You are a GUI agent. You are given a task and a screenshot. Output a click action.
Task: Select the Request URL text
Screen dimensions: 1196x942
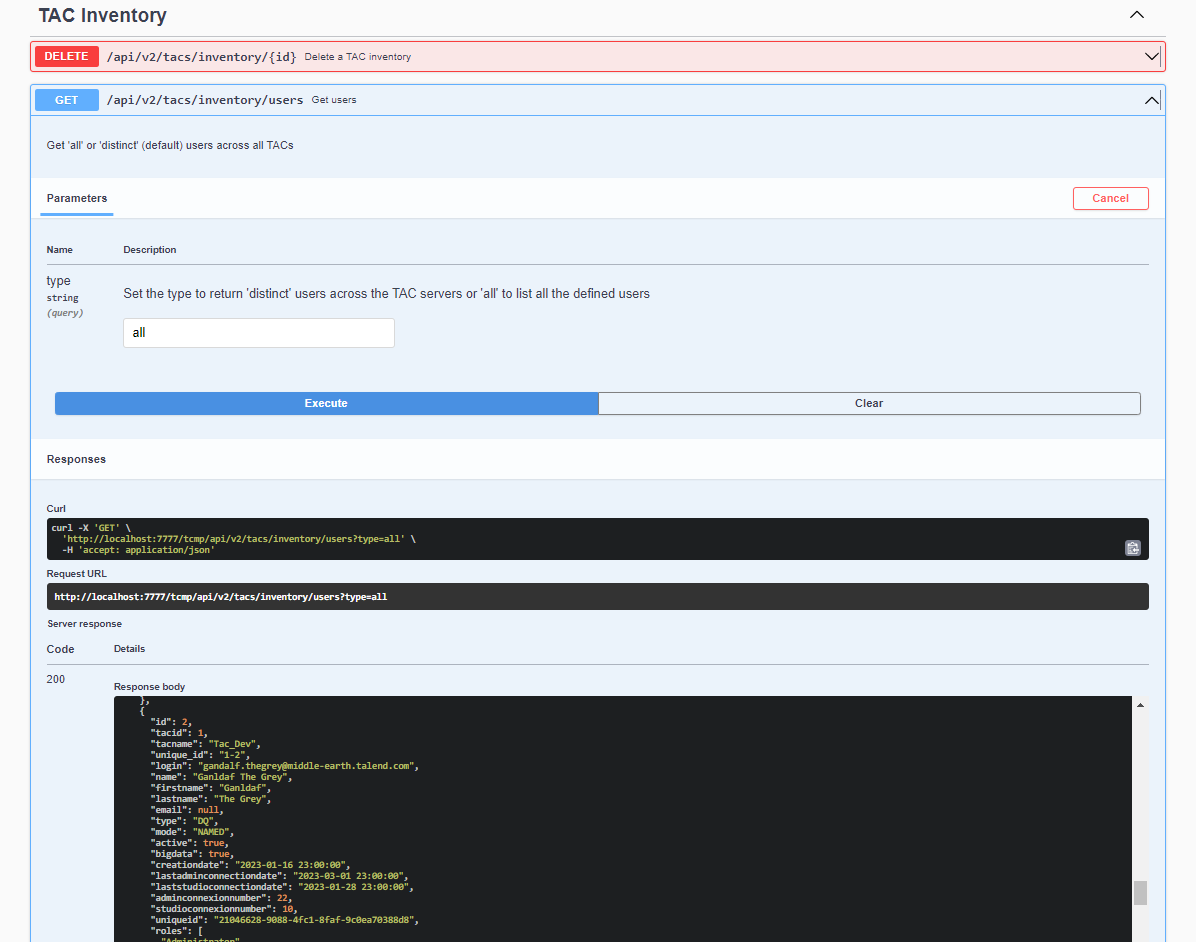pos(222,596)
